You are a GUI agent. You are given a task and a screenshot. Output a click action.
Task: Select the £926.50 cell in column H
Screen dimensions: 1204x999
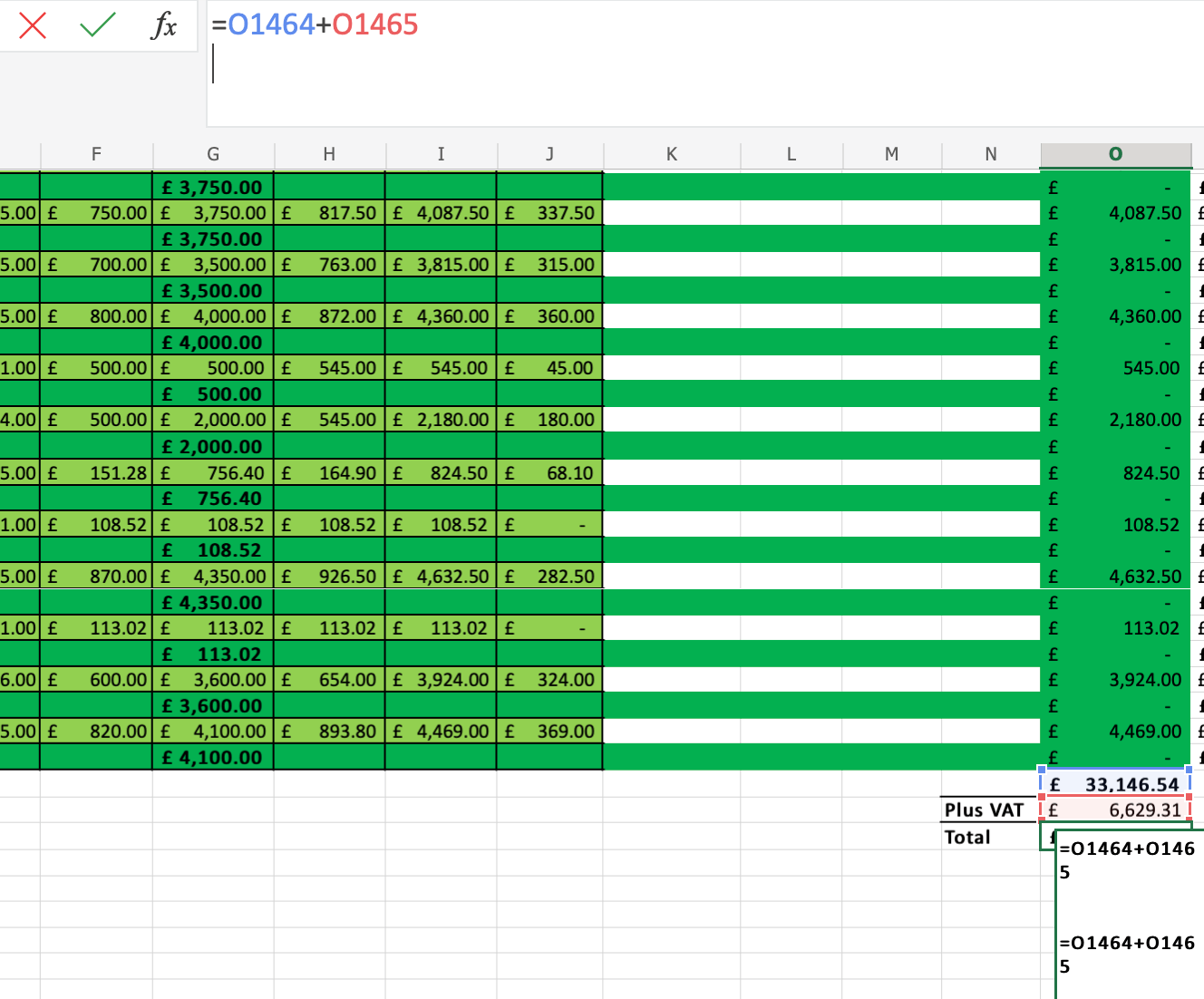click(x=329, y=576)
